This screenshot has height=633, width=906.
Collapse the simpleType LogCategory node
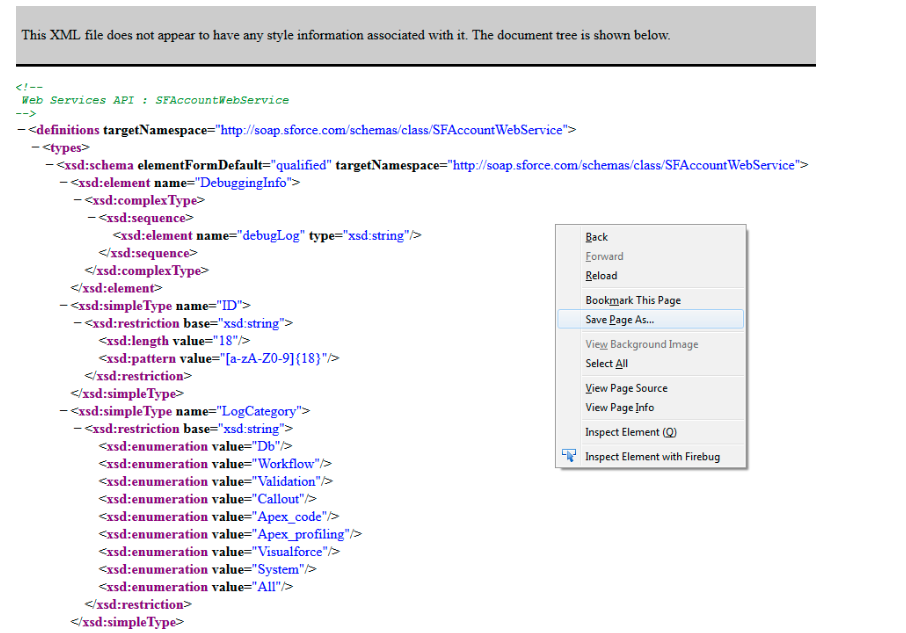click(x=64, y=411)
